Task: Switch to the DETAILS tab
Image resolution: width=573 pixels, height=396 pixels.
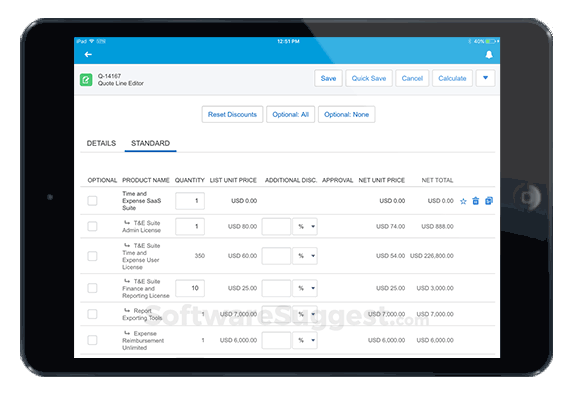Action: 101,143
